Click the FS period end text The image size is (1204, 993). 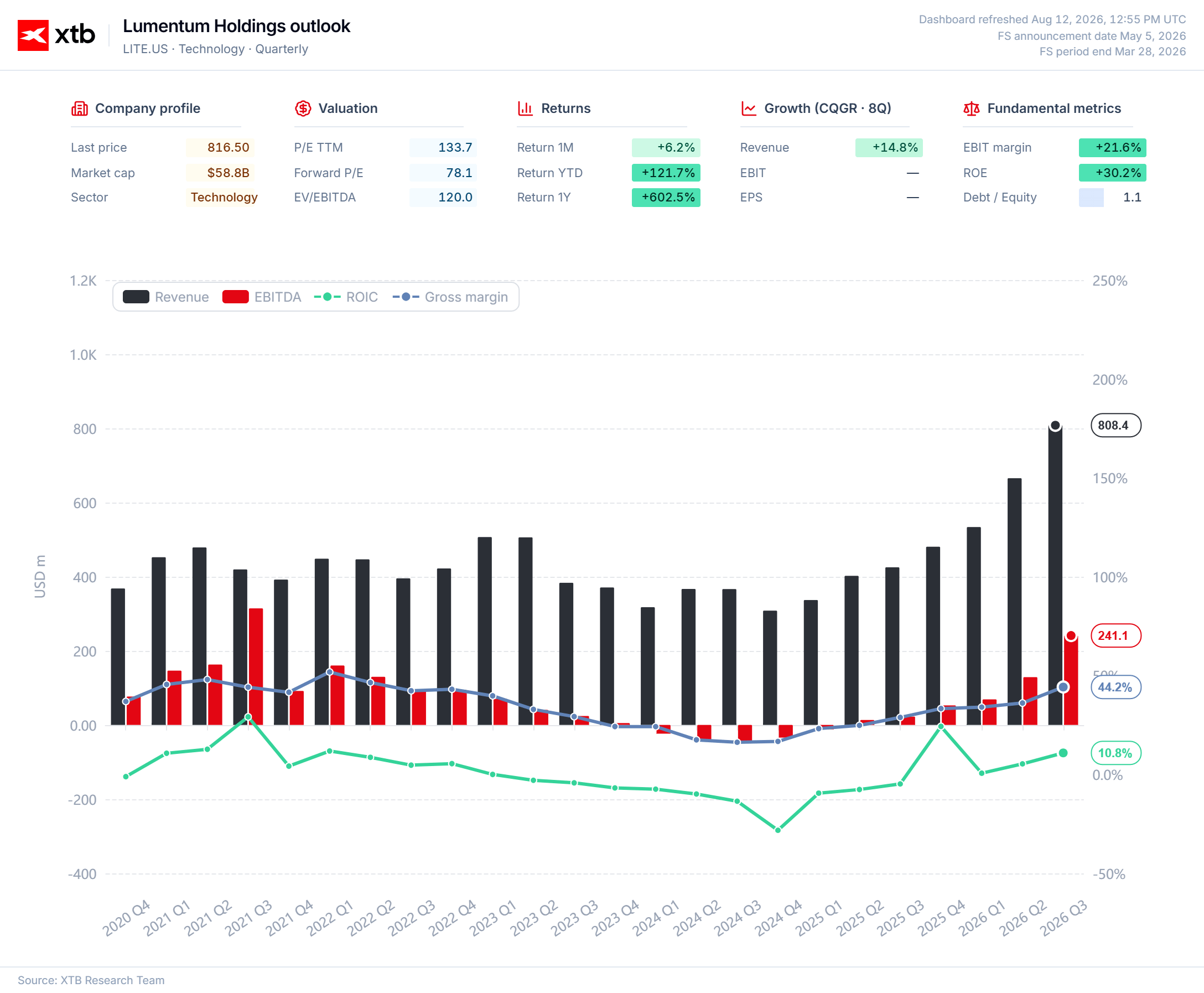[1113, 51]
